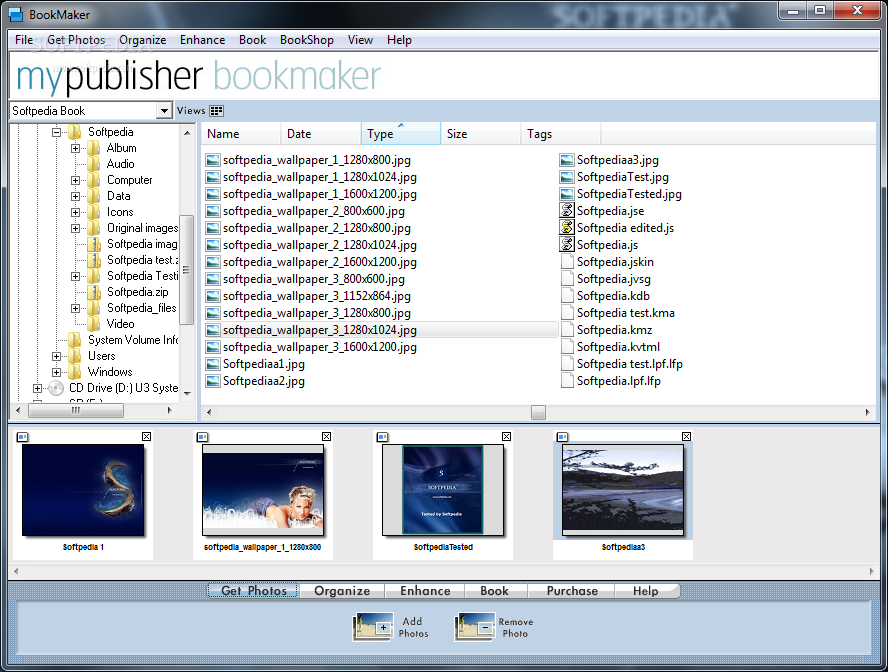Open the File menu
Image resolution: width=888 pixels, height=672 pixels.
[24, 40]
